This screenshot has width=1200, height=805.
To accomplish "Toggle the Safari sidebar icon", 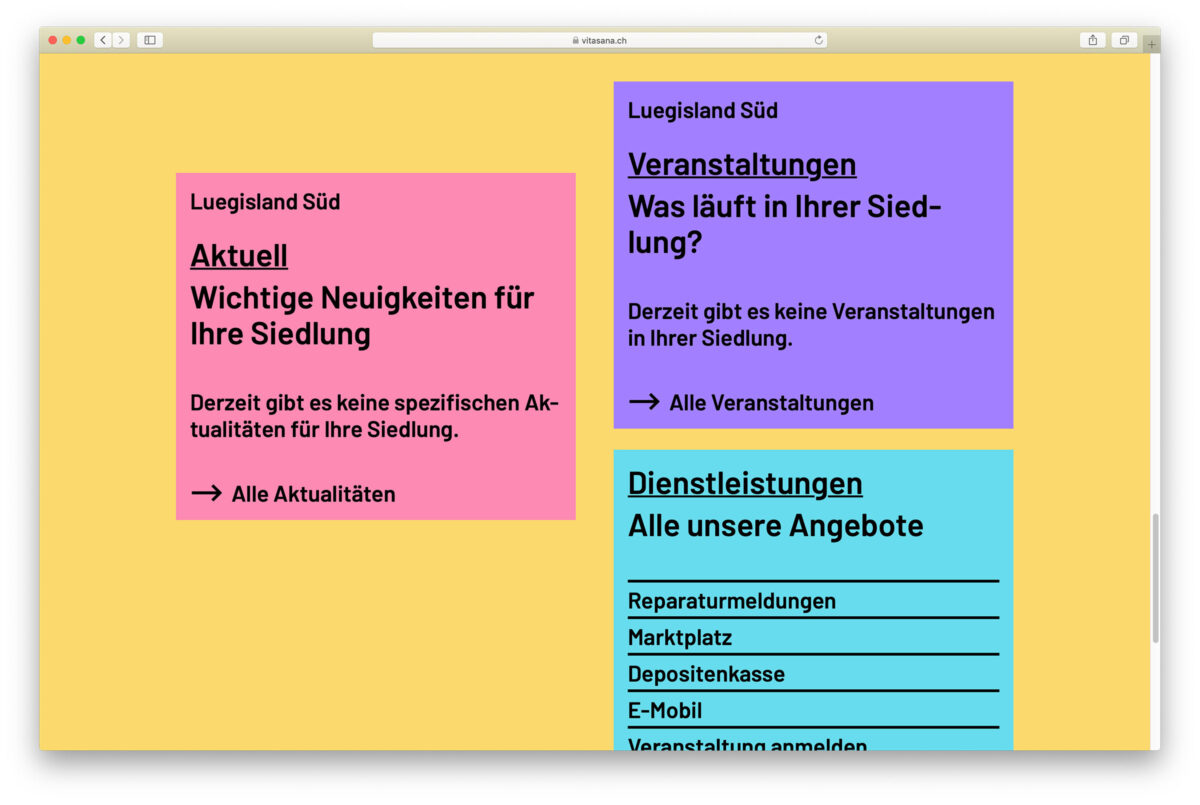I will [150, 40].
